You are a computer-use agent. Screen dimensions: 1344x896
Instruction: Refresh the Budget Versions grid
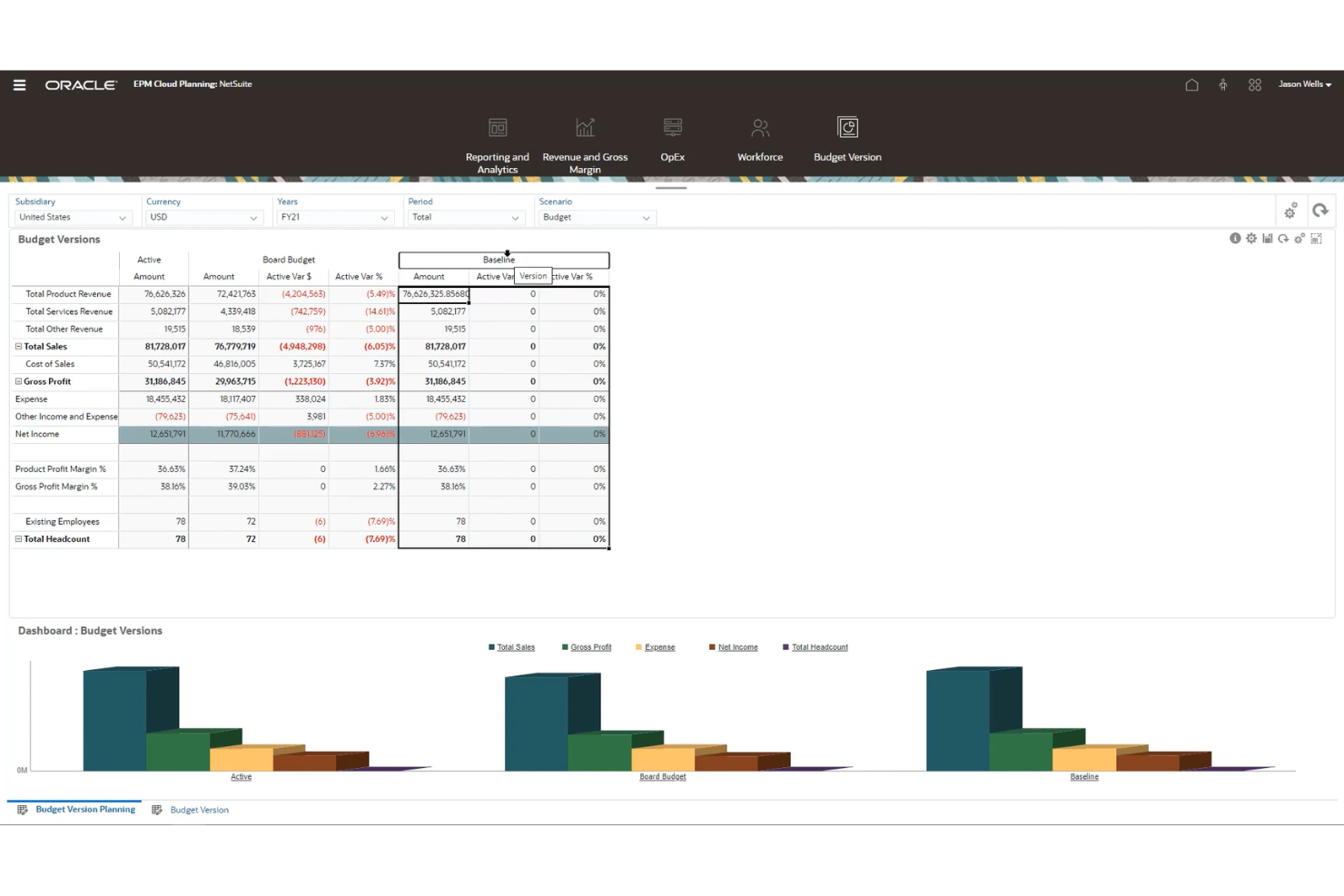(x=1283, y=238)
